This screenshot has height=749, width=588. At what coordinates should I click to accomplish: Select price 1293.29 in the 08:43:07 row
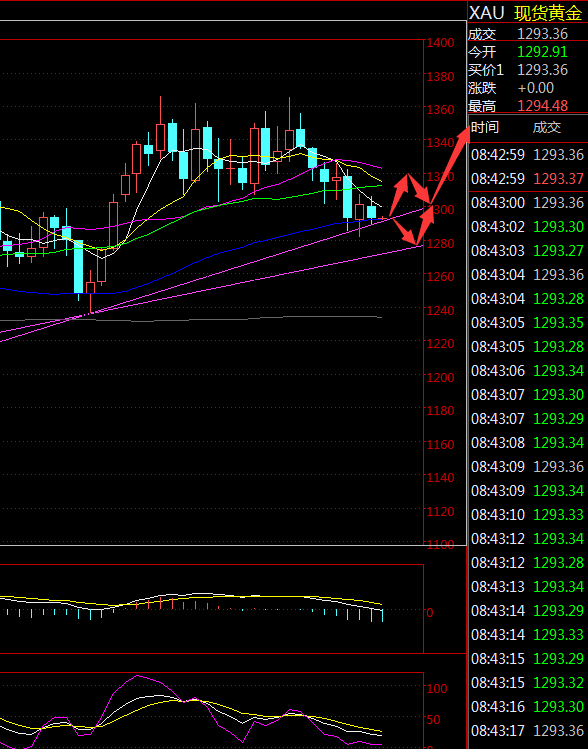click(x=558, y=418)
